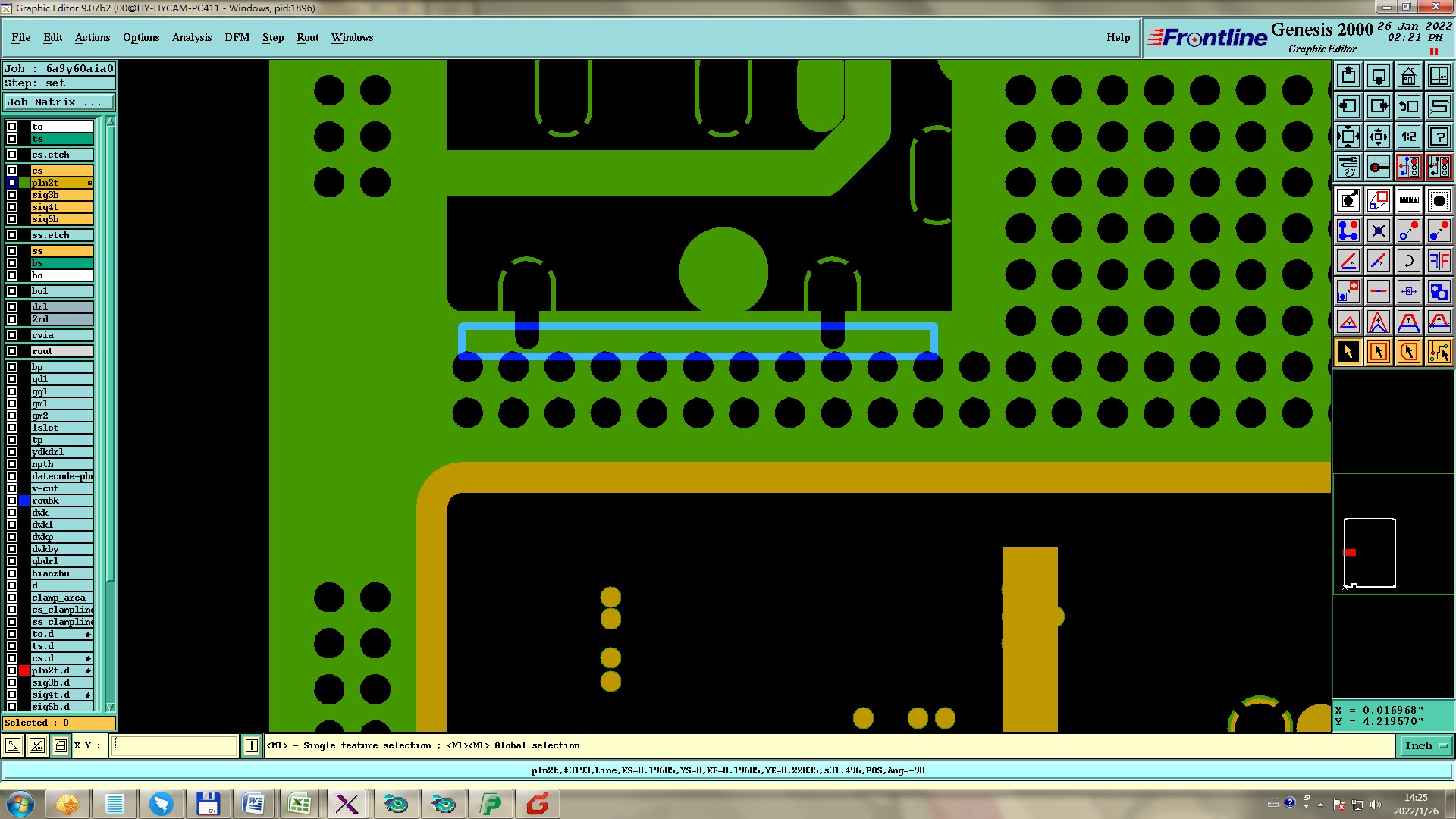Click the X Y coordinate input field
Screen dimensions: 1456x819
pyautogui.click(x=174, y=745)
